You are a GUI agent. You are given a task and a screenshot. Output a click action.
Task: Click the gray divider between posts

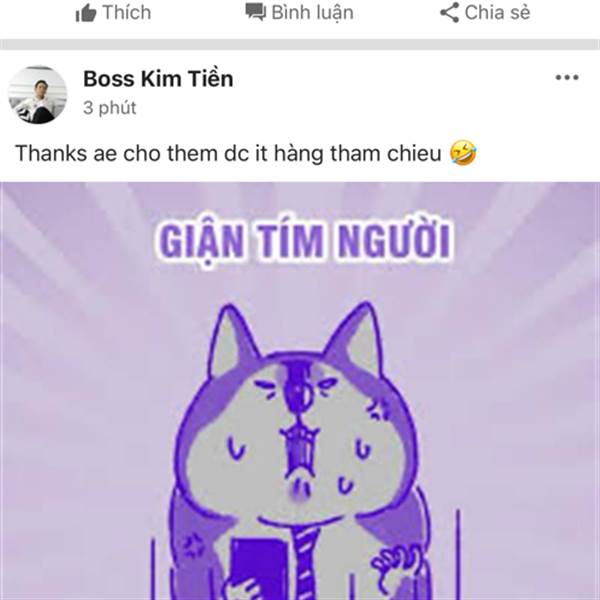point(300,44)
